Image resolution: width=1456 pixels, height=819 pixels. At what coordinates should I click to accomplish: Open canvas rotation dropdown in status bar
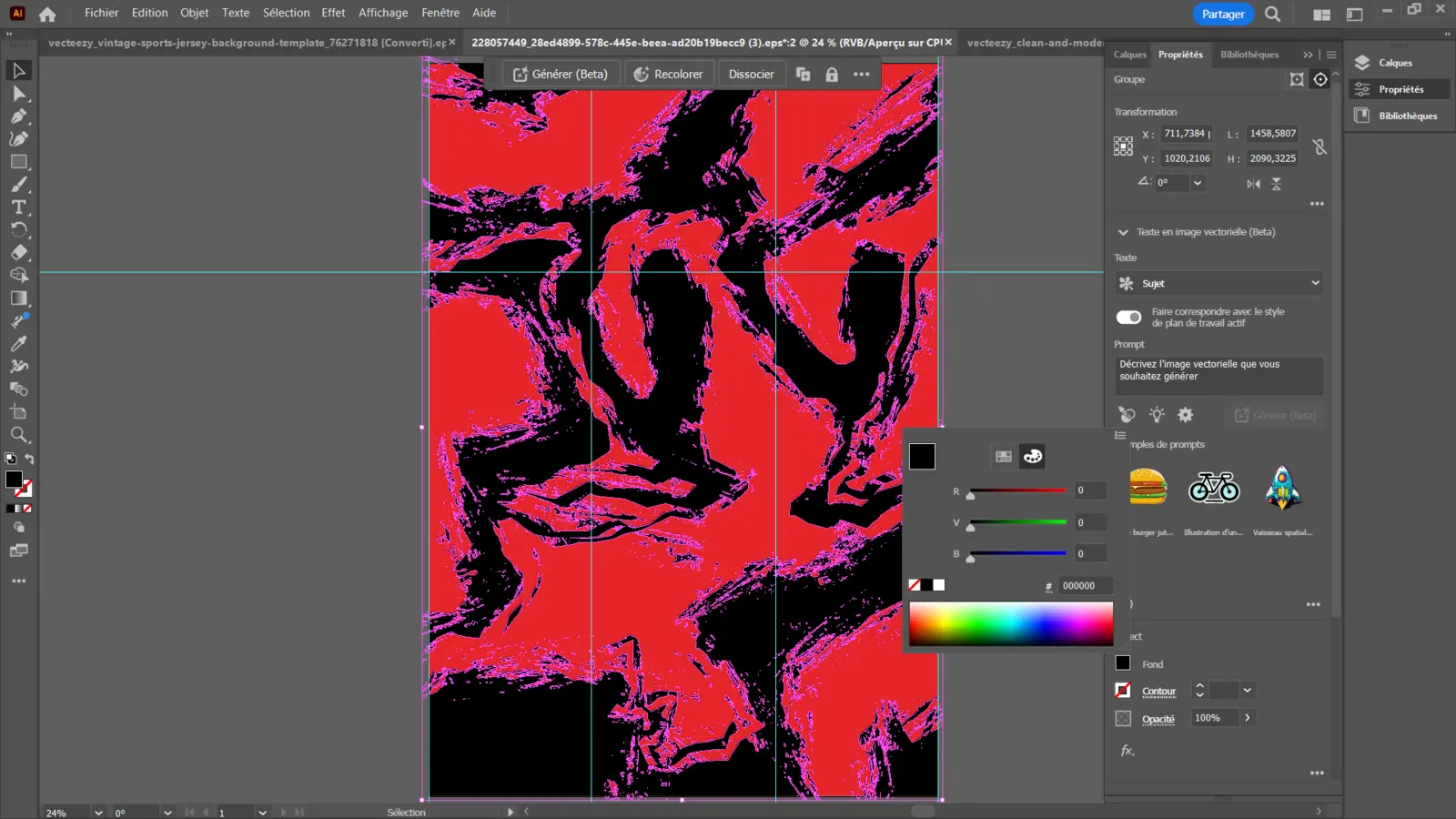[167, 813]
